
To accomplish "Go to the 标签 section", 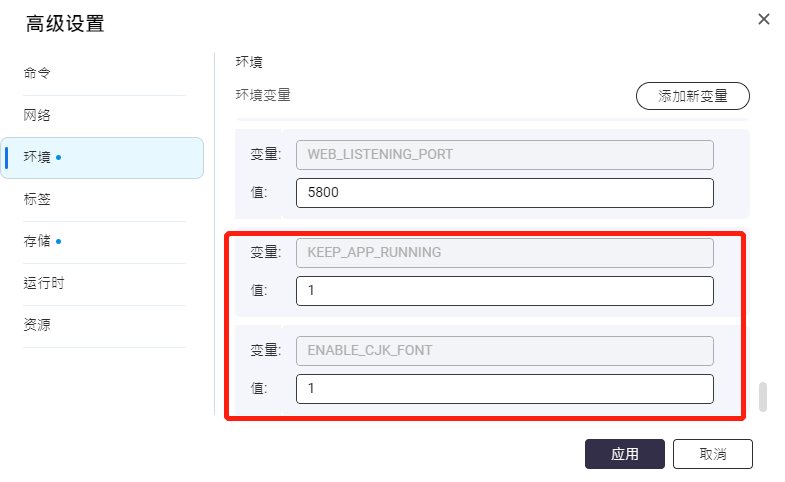I will (x=38, y=200).
